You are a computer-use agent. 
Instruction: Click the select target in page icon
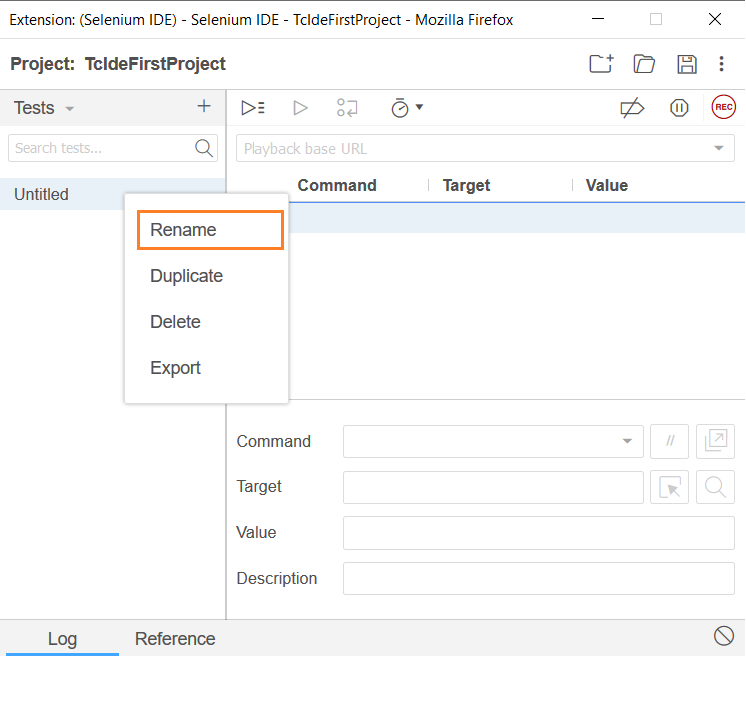[669, 487]
